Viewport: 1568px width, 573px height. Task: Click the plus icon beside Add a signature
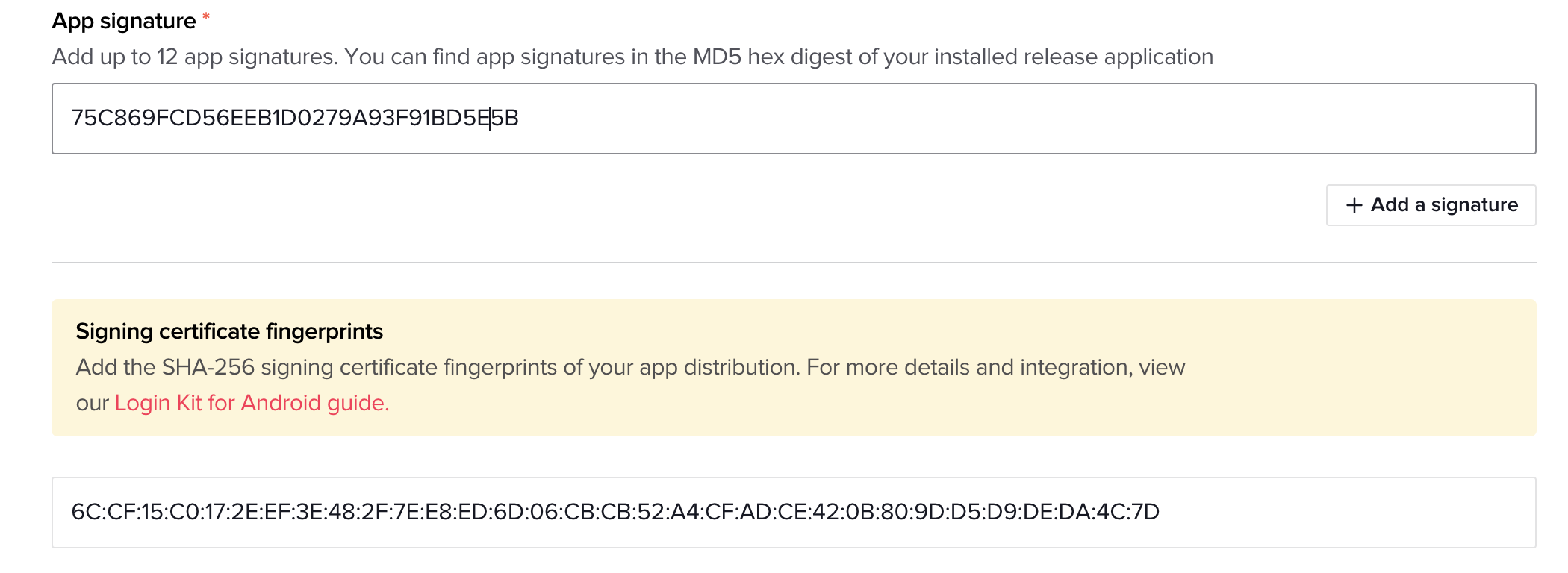click(x=1354, y=205)
